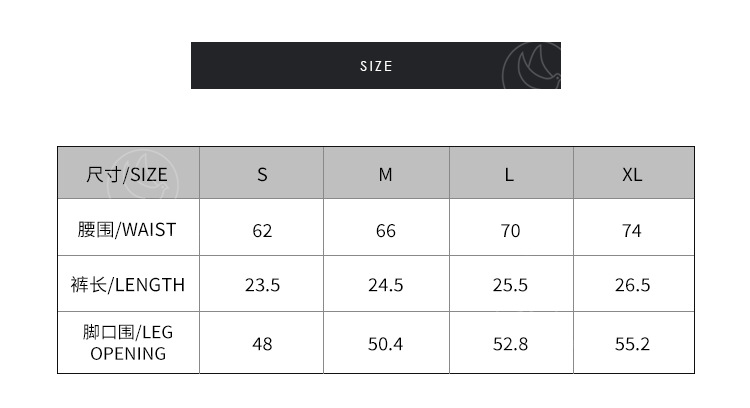Select the M size column header
Viewport: 750px width, 408px height.
point(385,174)
